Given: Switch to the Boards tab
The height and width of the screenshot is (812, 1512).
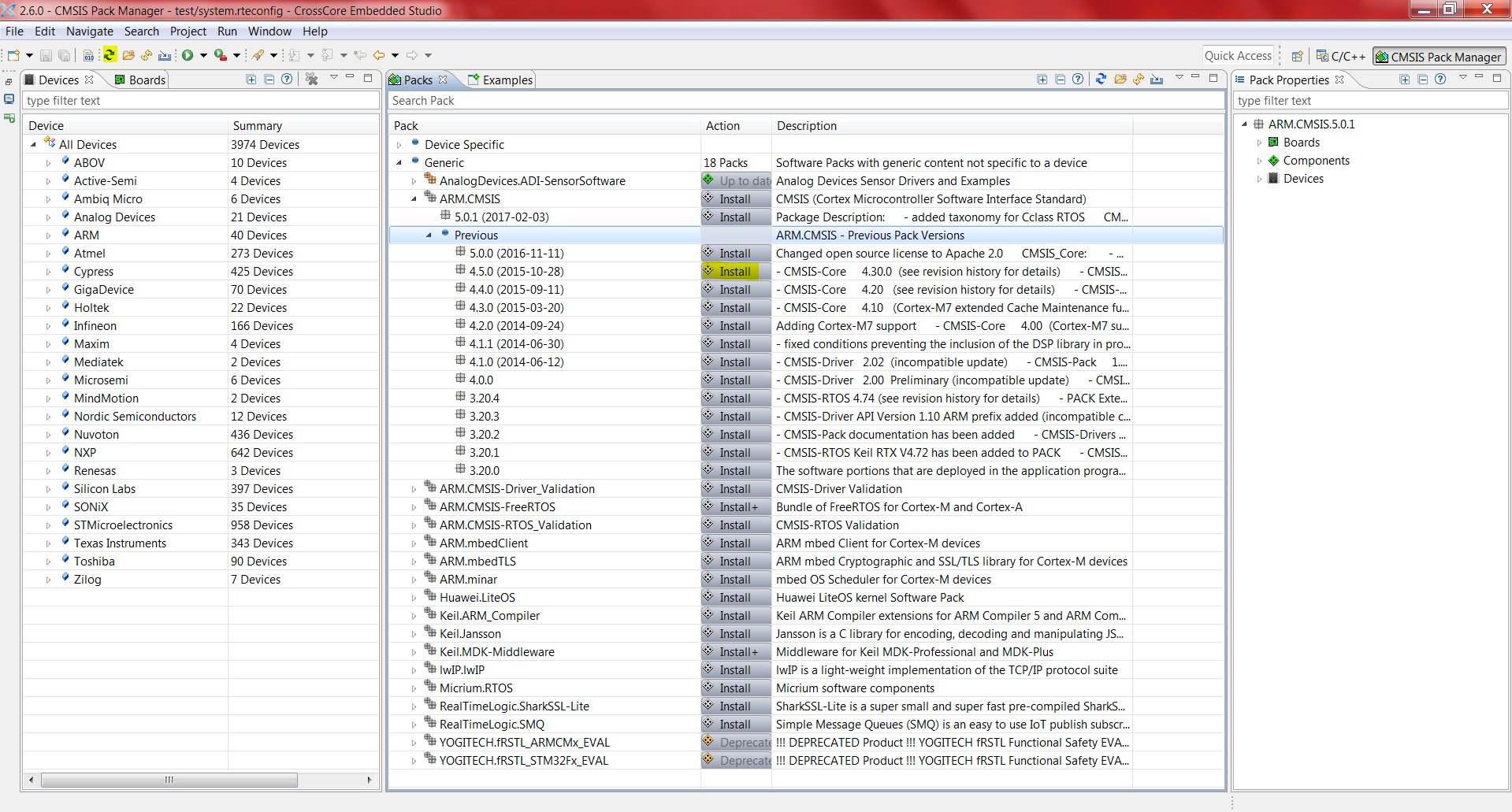Looking at the screenshot, I should (x=139, y=80).
